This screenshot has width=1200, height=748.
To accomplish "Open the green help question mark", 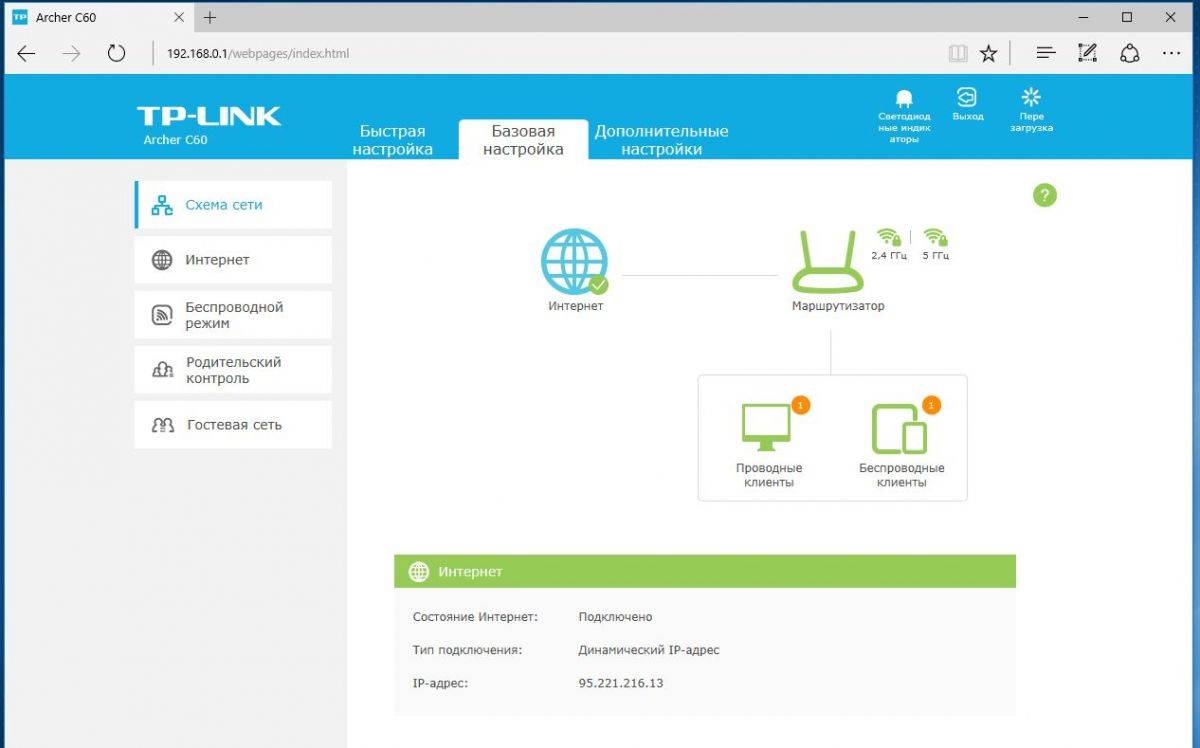I will pos(1044,195).
